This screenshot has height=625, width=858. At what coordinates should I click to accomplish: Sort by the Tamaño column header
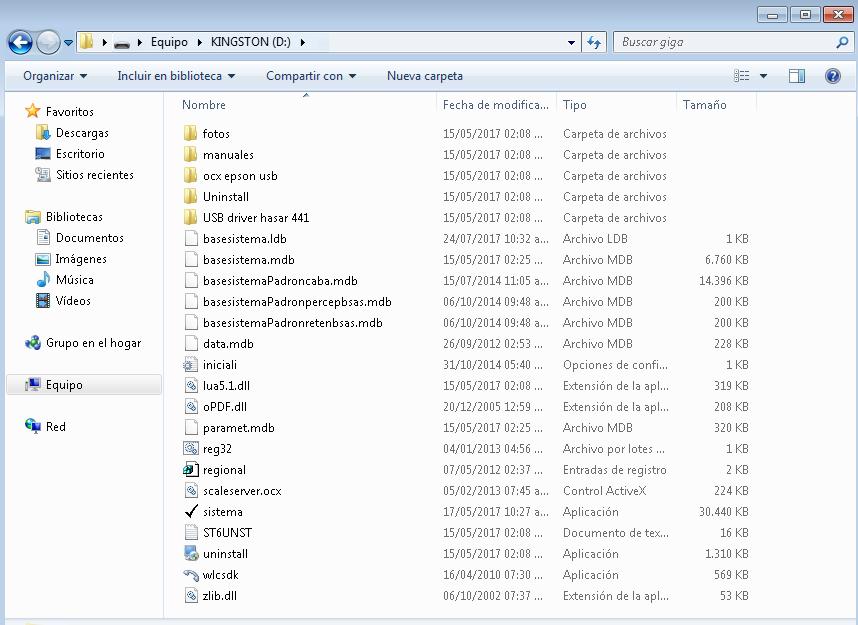tap(704, 105)
